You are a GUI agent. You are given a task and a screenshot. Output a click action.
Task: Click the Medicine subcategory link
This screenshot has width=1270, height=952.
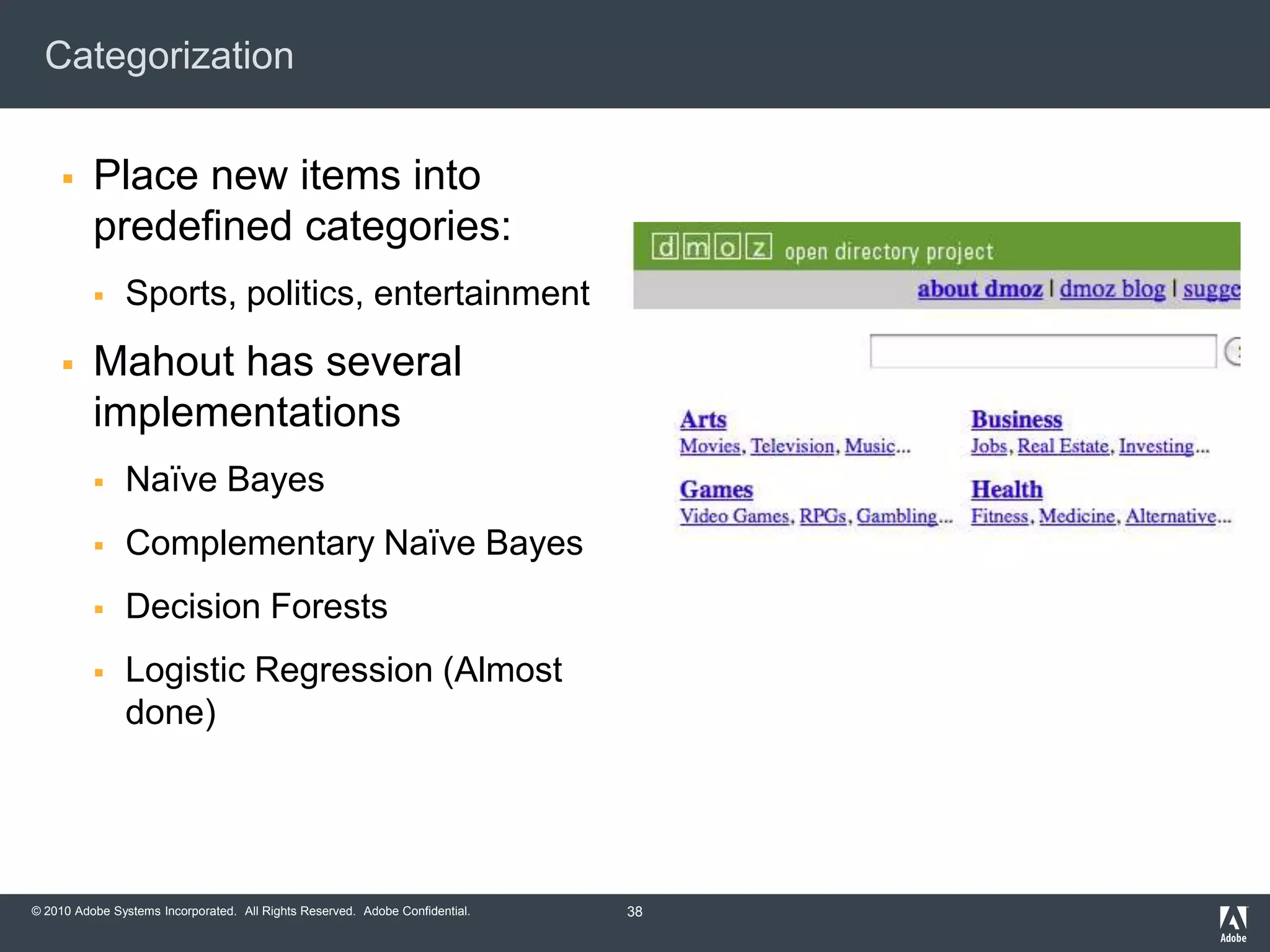coord(1077,516)
